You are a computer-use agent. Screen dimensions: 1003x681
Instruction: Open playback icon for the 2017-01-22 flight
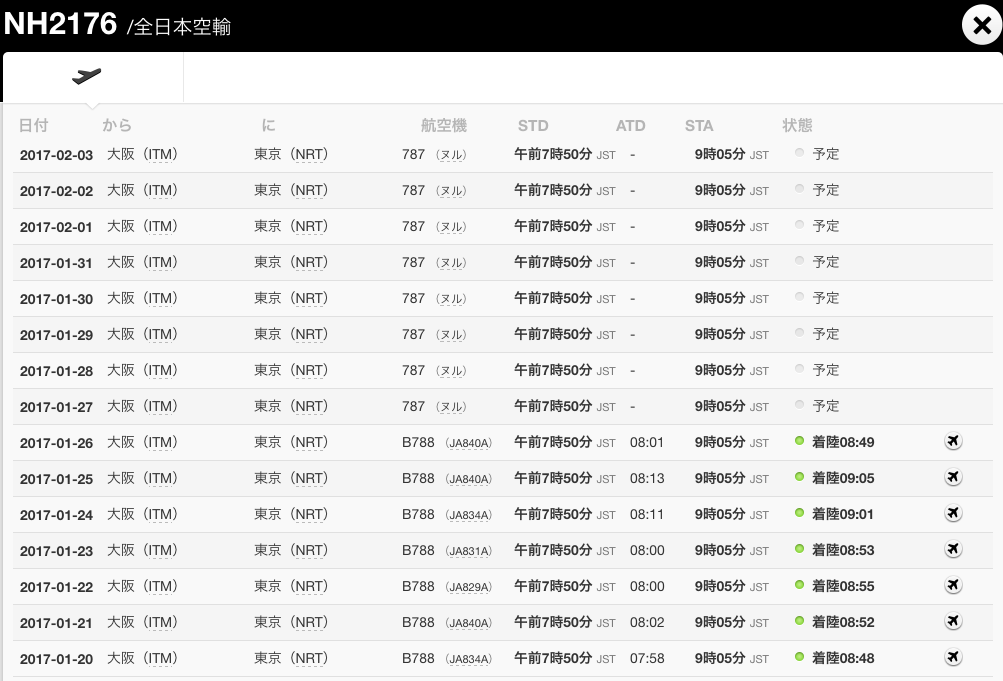coord(953,586)
